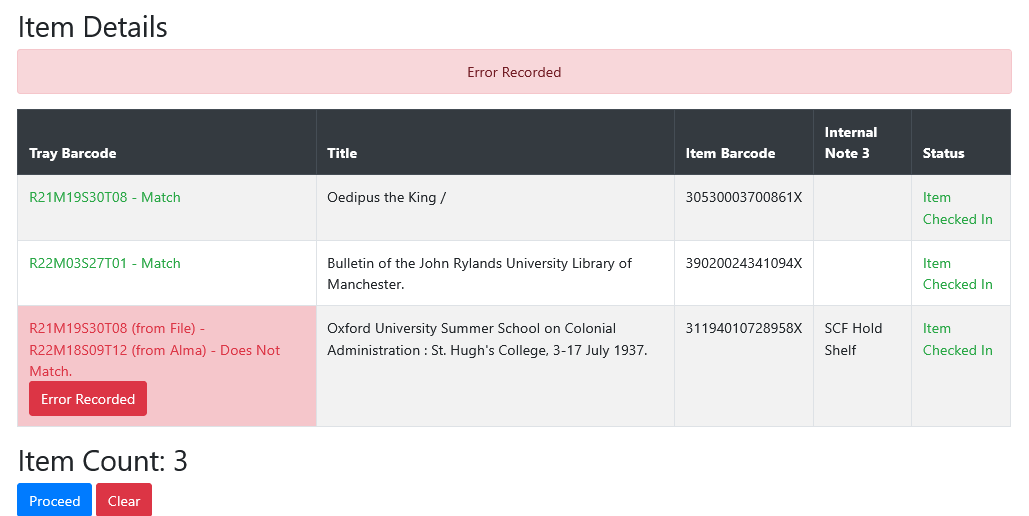Click the Item Count: 3 heading

[102, 461]
